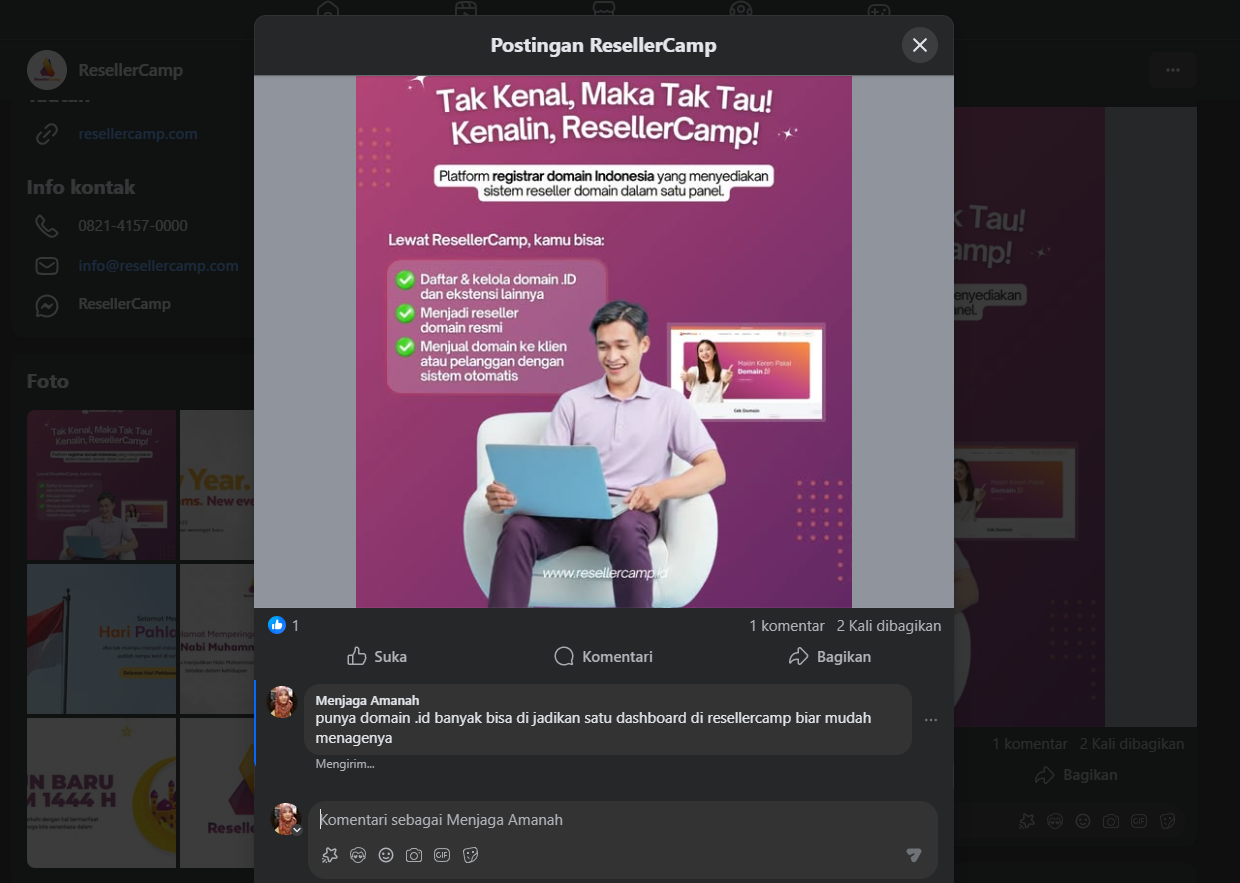1240x883 pixels.
Task: Attach a photo using the camera icon
Action: click(414, 855)
